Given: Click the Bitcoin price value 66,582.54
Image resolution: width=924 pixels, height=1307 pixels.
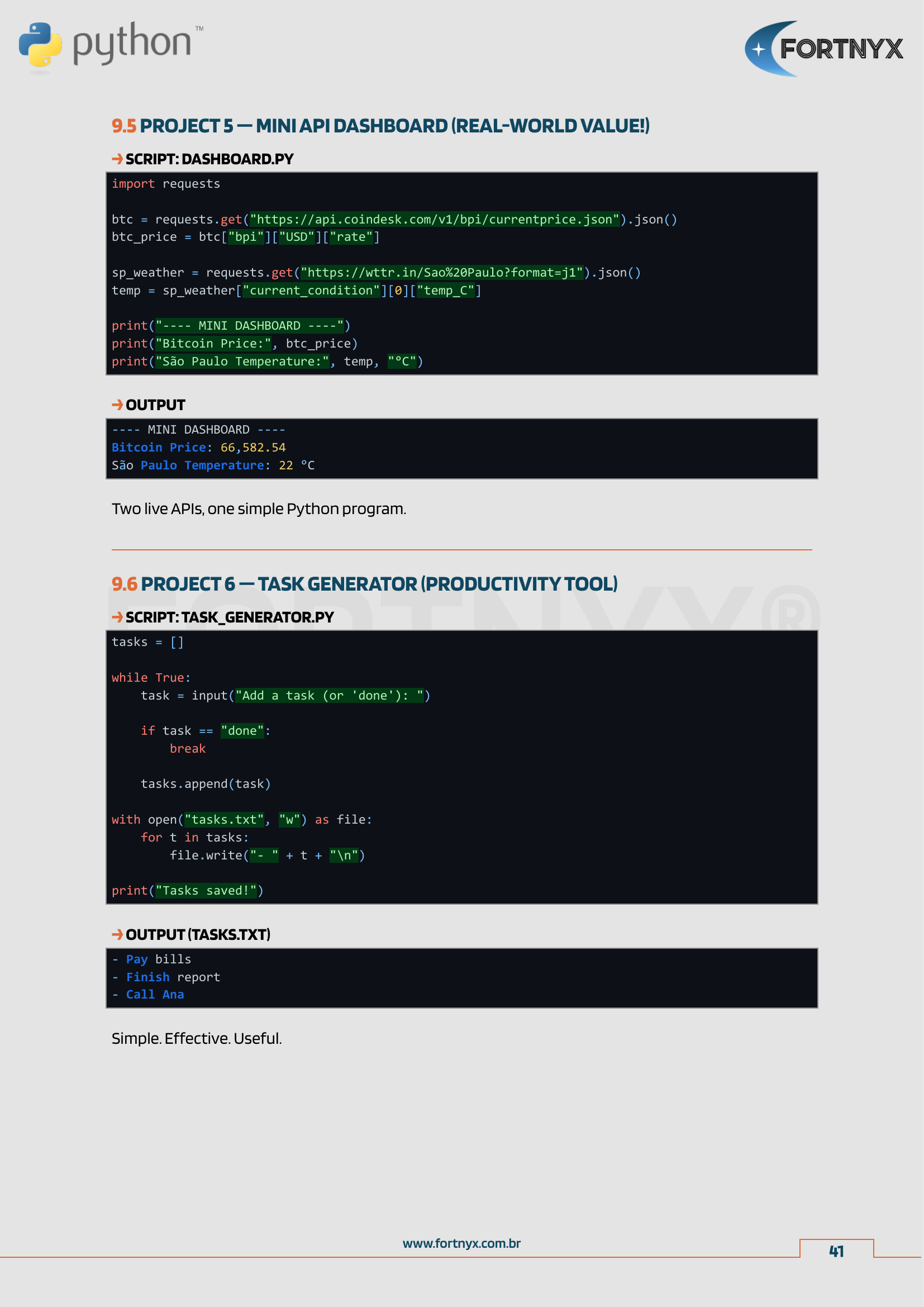Looking at the screenshot, I should [x=253, y=448].
